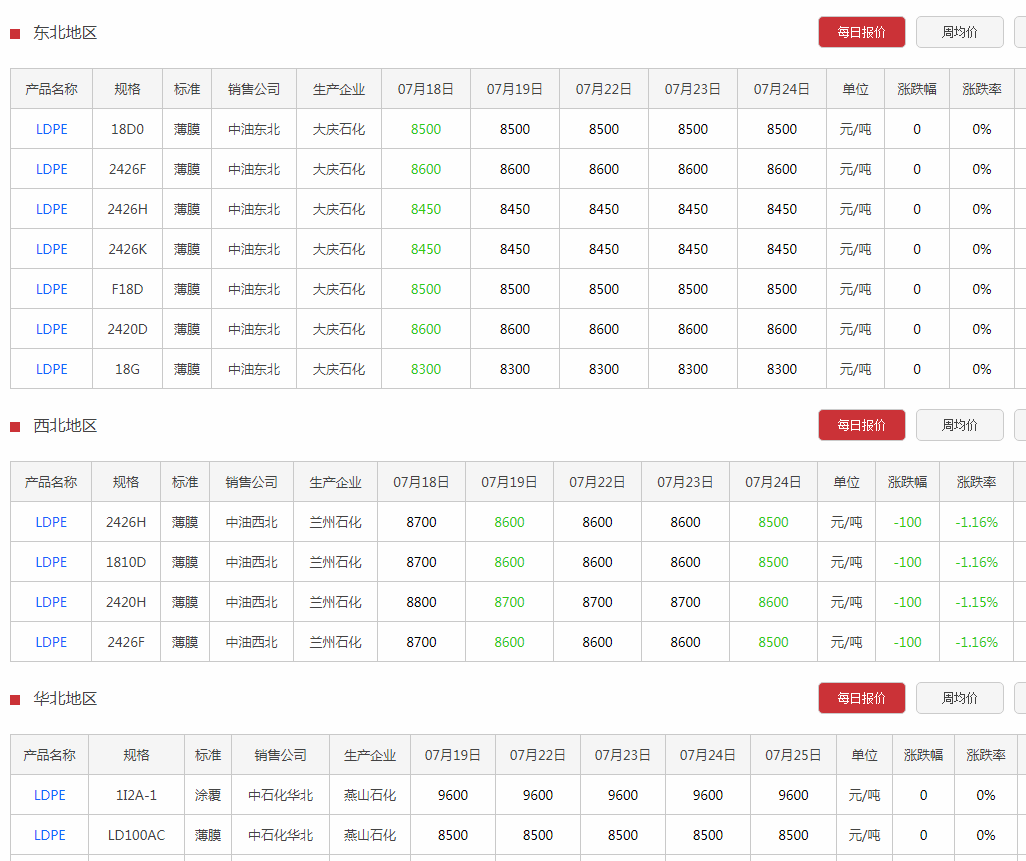Click the 8800 price in 2420H row

pos(421,602)
